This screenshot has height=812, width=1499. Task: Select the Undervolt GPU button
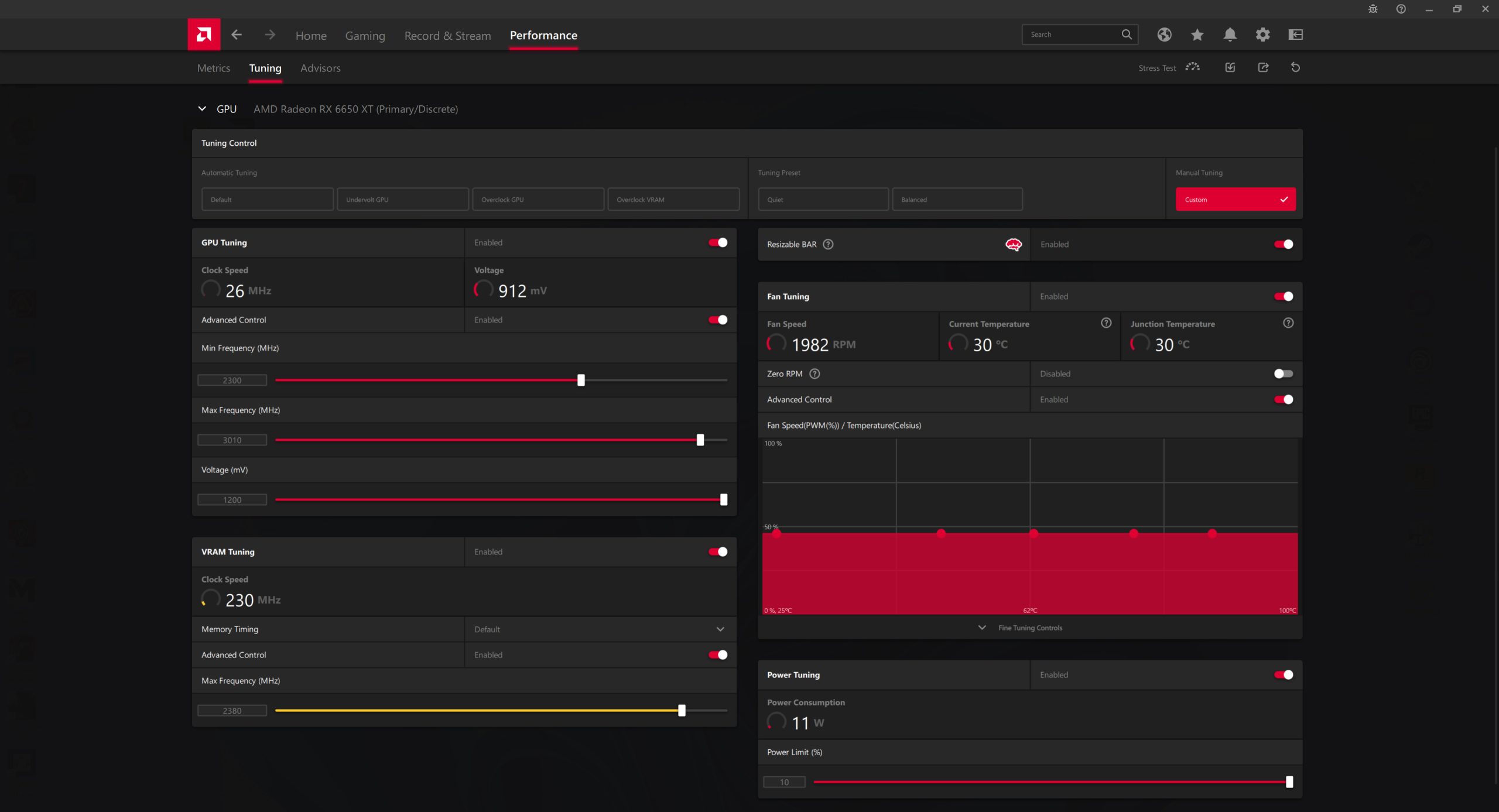402,200
